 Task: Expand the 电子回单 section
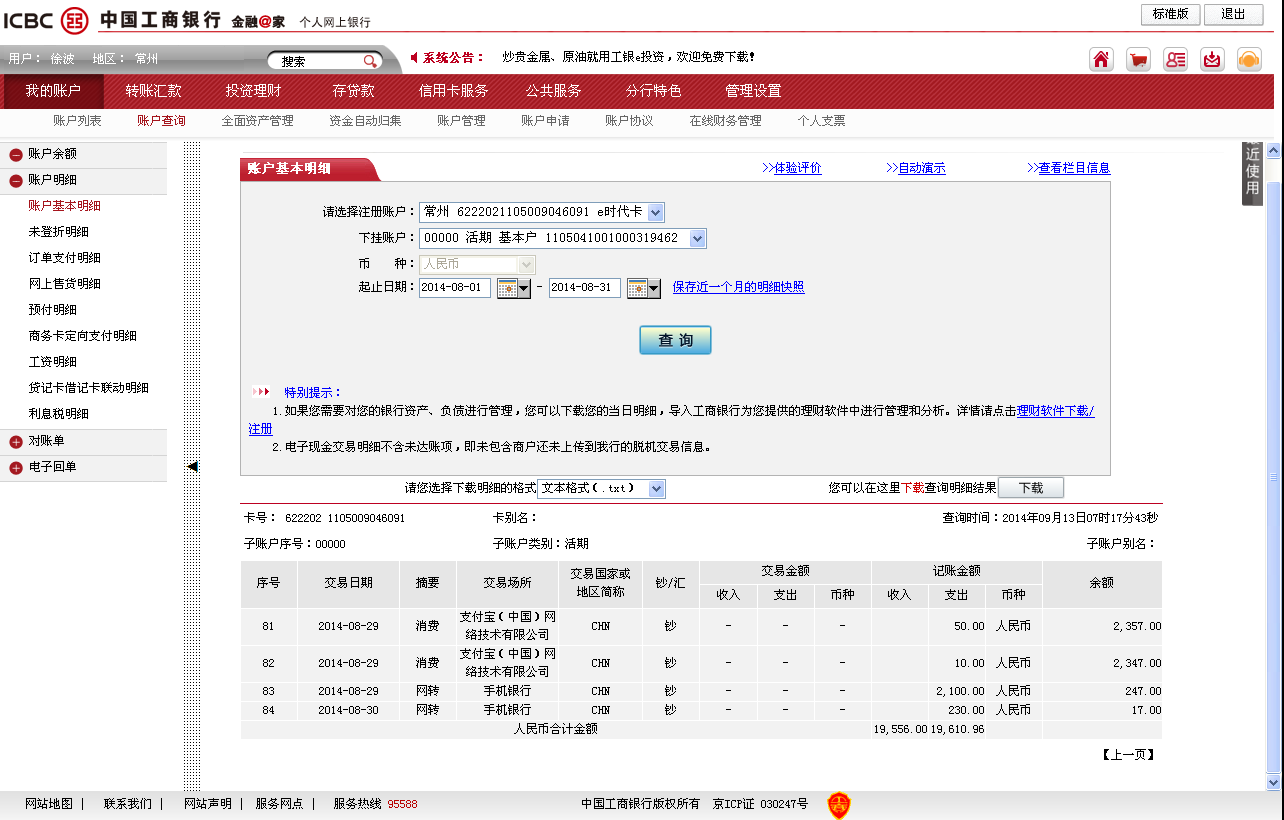[x=16, y=468]
